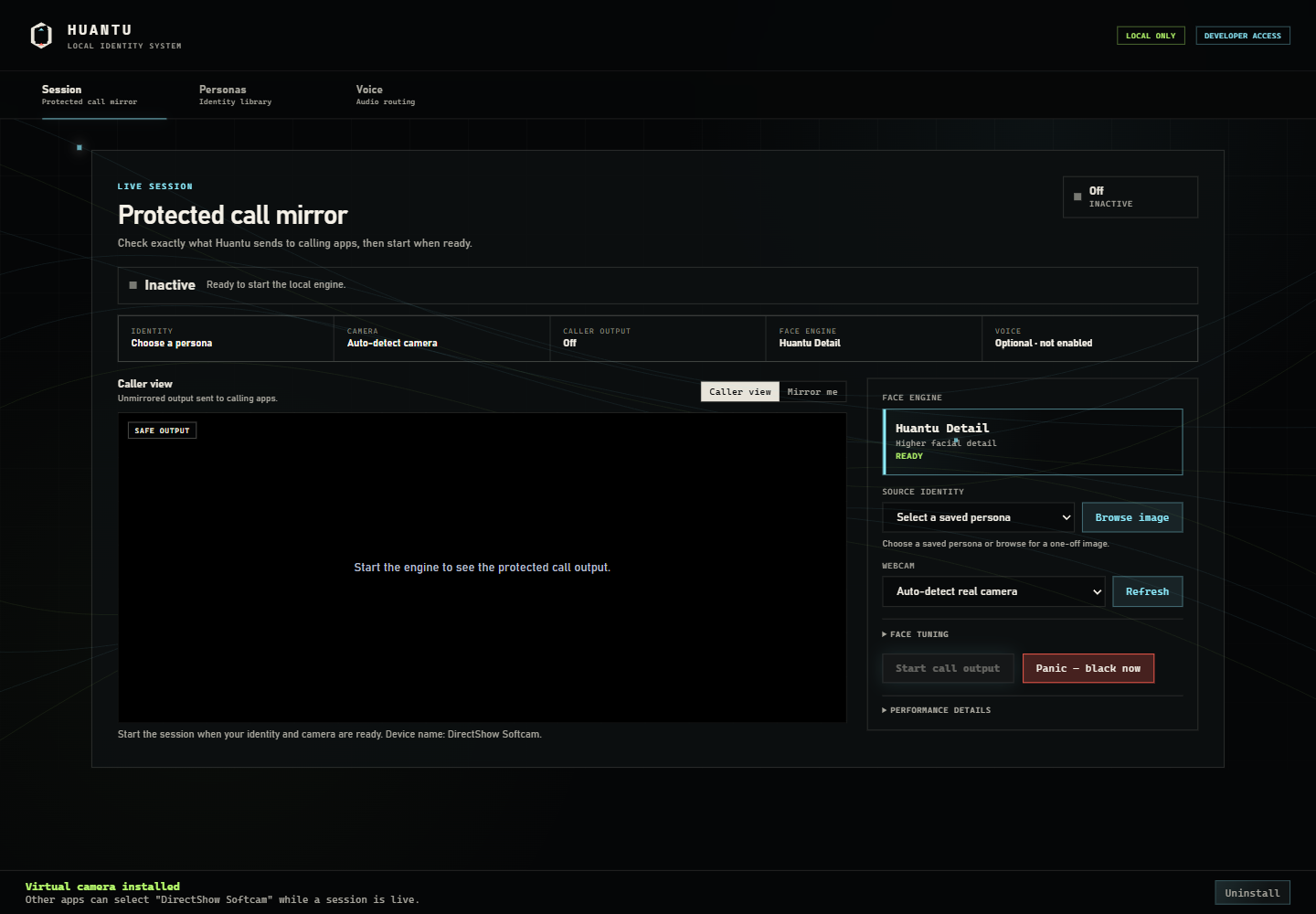The width and height of the screenshot is (1316, 914).
Task: Click the Ready to start the local engine text
Action: click(276, 285)
